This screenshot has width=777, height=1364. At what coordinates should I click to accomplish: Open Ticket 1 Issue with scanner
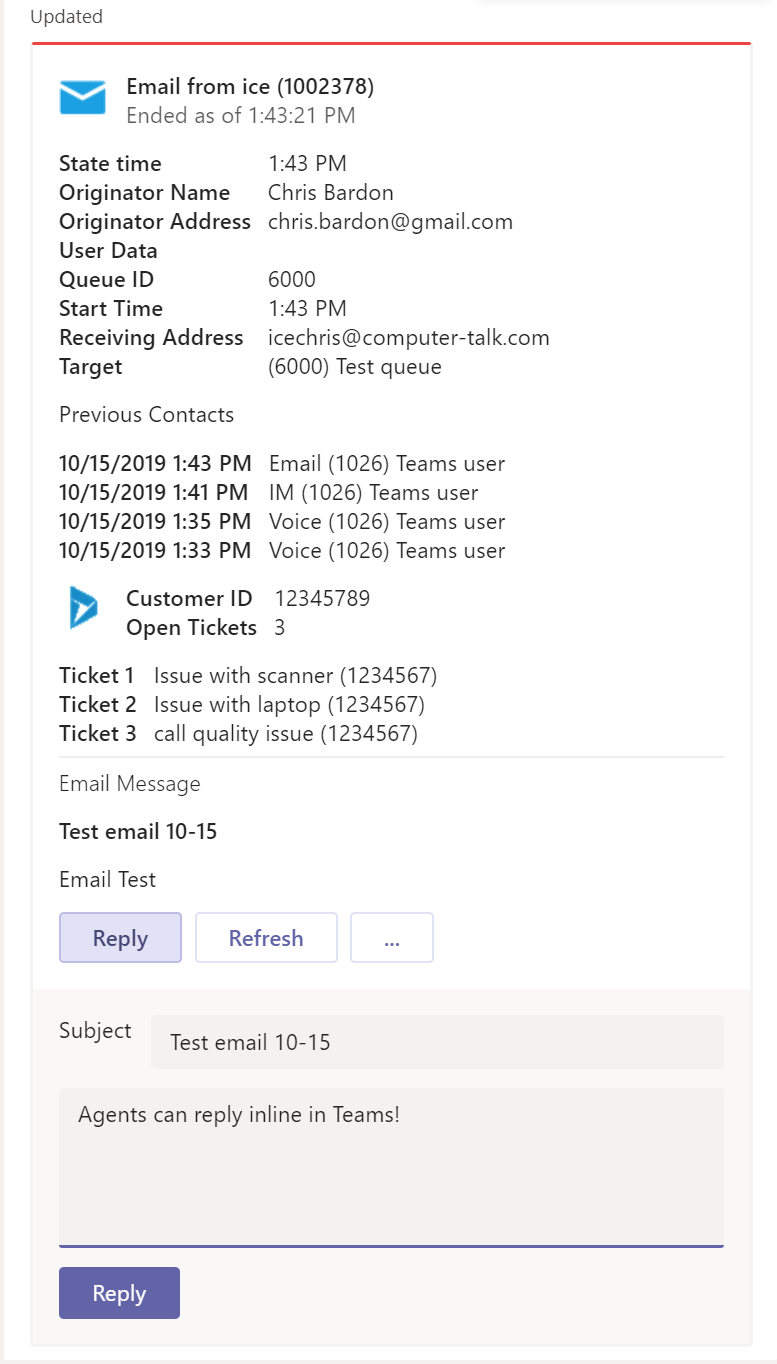coord(248,676)
